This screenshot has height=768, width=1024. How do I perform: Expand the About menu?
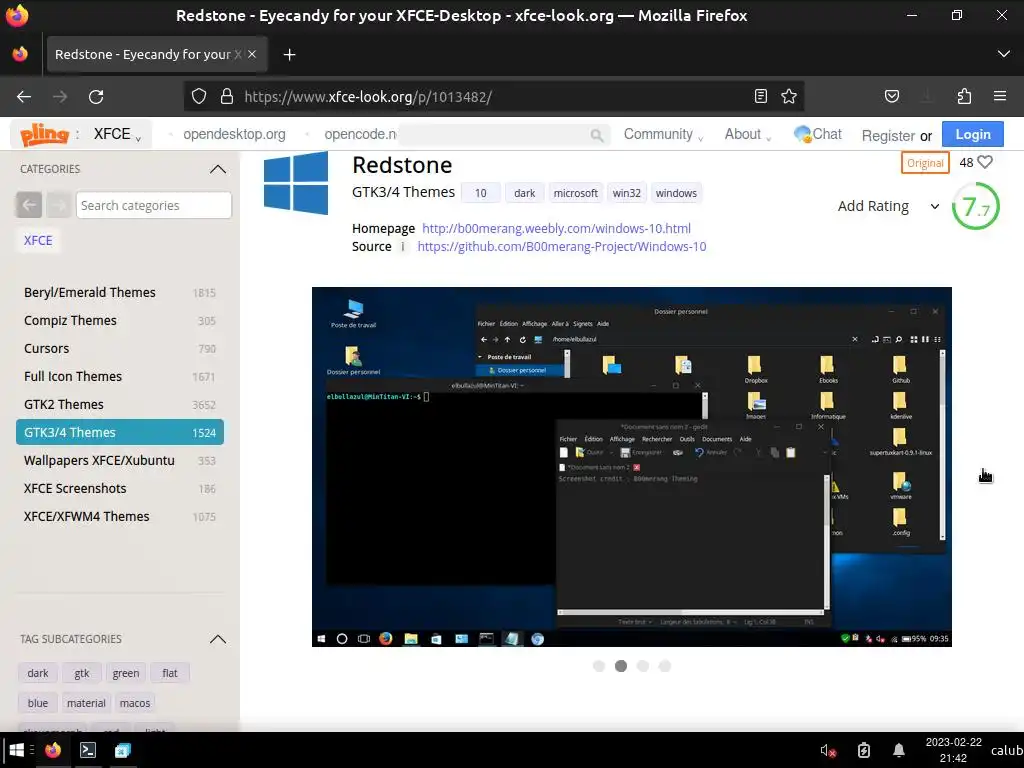point(748,135)
